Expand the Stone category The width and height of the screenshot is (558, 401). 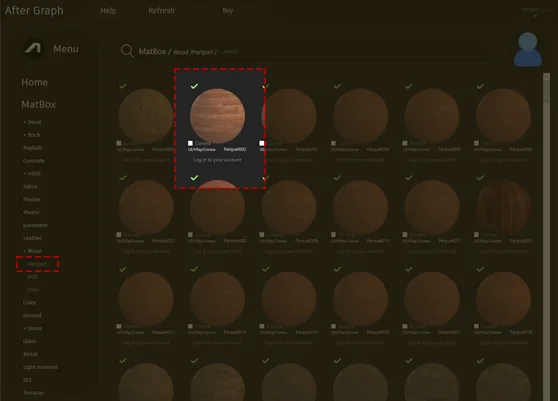[33, 328]
